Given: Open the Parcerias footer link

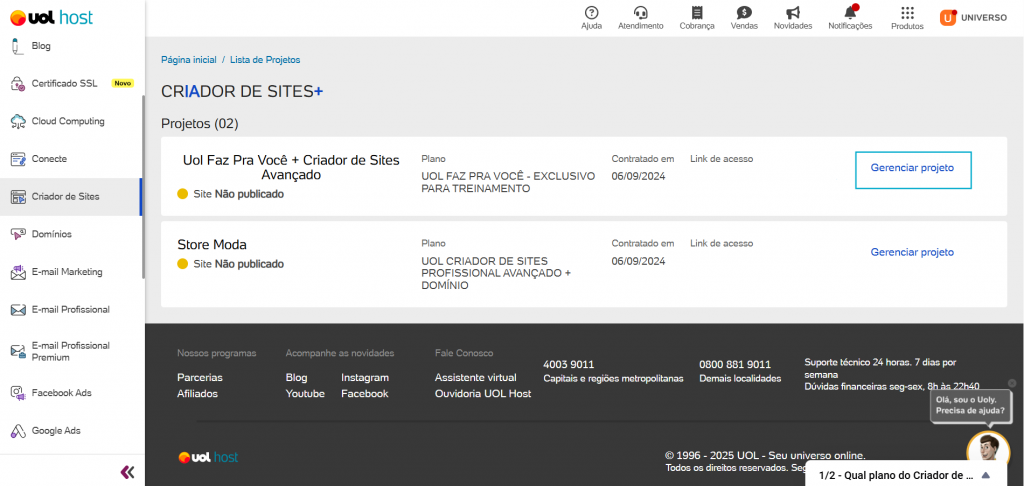Looking at the screenshot, I should pos(200,378).
